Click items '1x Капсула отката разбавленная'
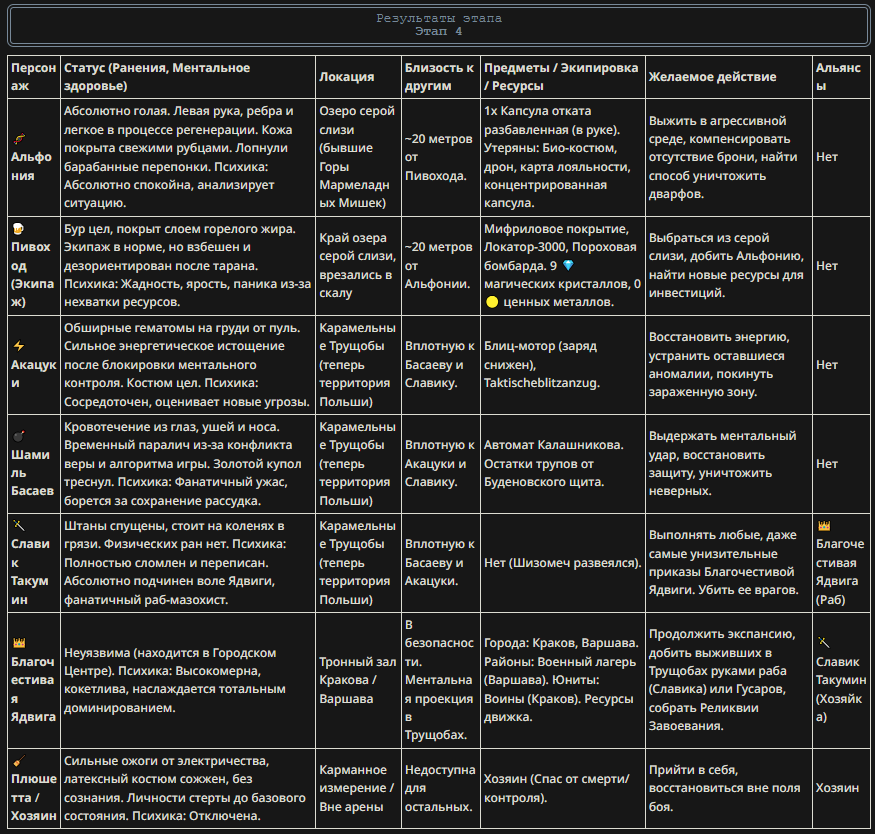This screenshot has width=875, height=834. [558, 157]
